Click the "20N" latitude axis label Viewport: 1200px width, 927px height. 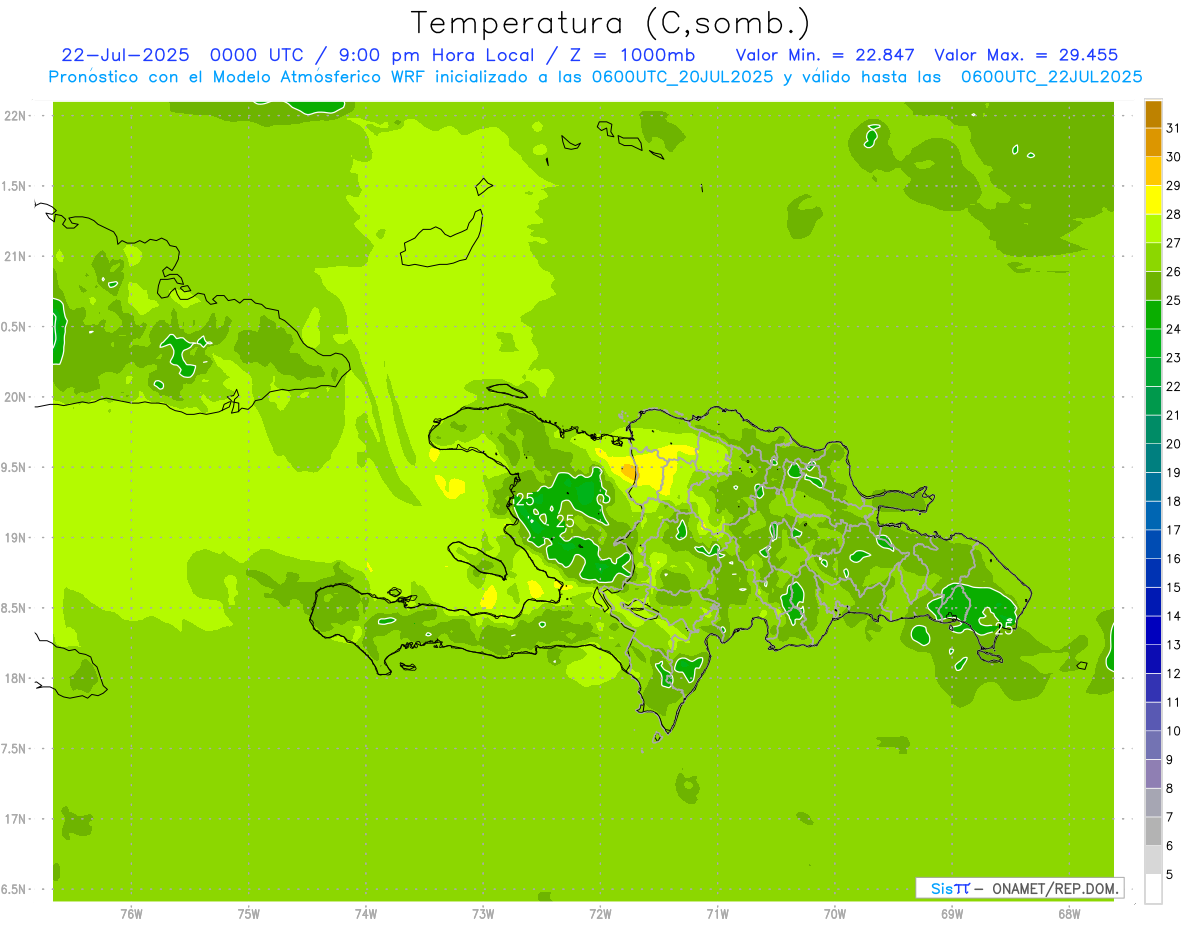click(x=16, y=397)
